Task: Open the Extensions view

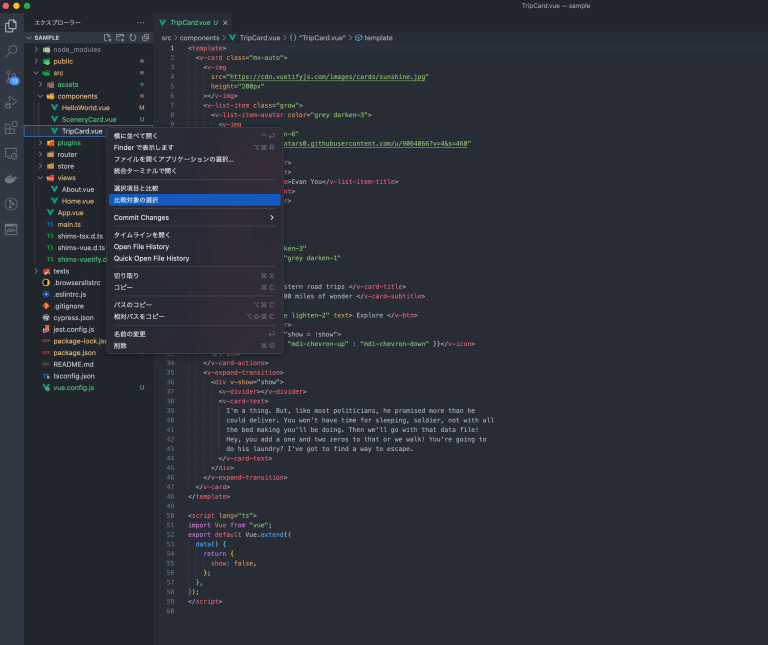Action: click(12, 128)
